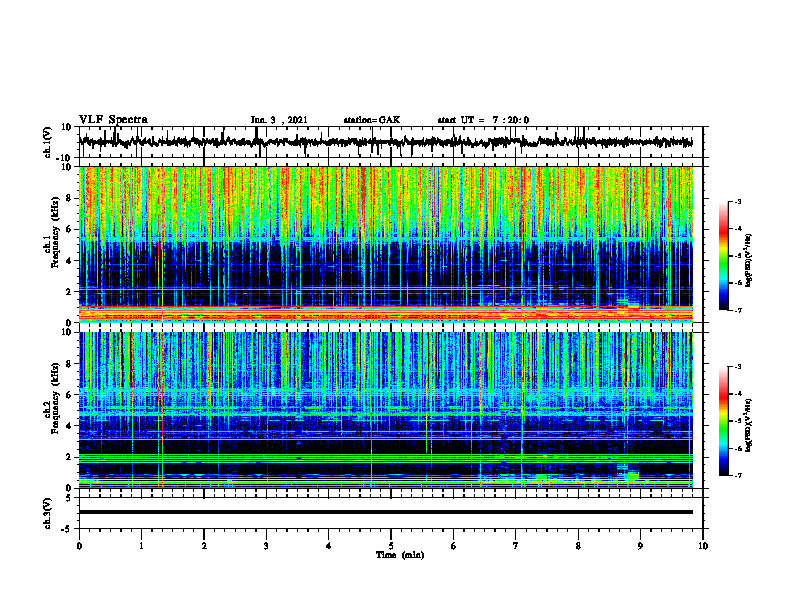Click the ch.1 voltage waveform trace
This screenshot has height=612, width=792.
(x=385, y=142)
